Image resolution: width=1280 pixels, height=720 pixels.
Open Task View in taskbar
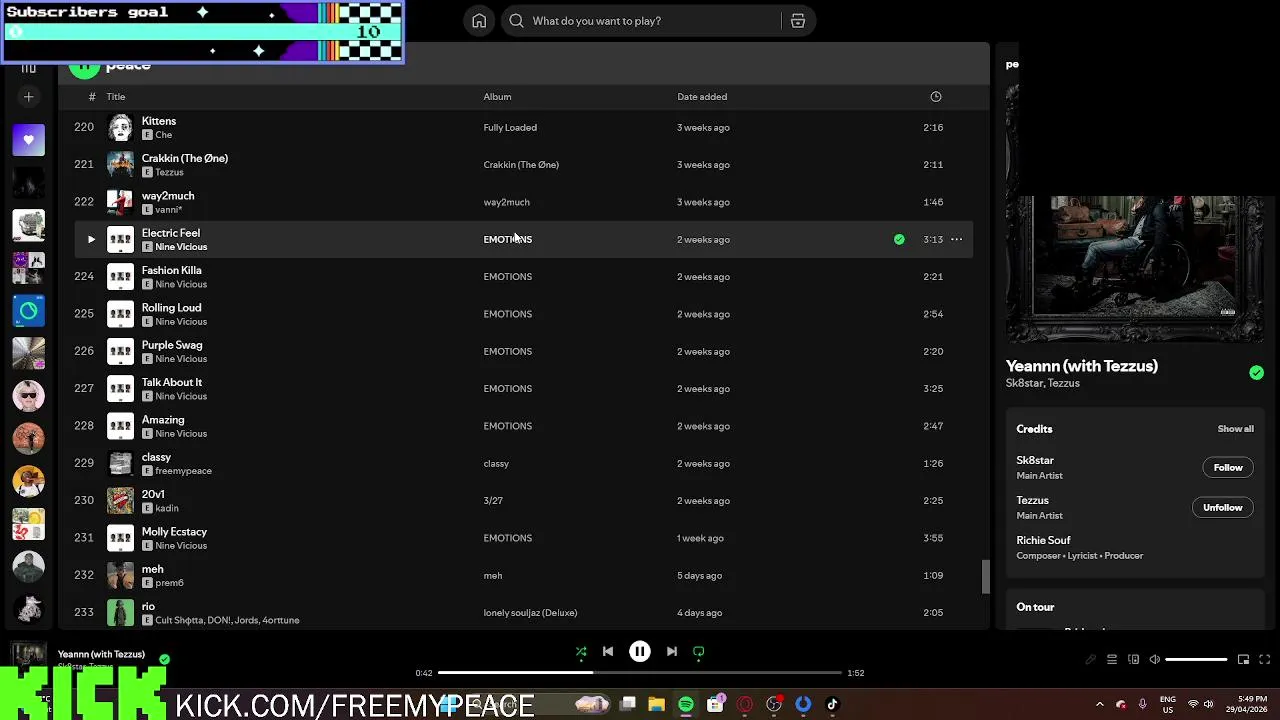[627, 705]
